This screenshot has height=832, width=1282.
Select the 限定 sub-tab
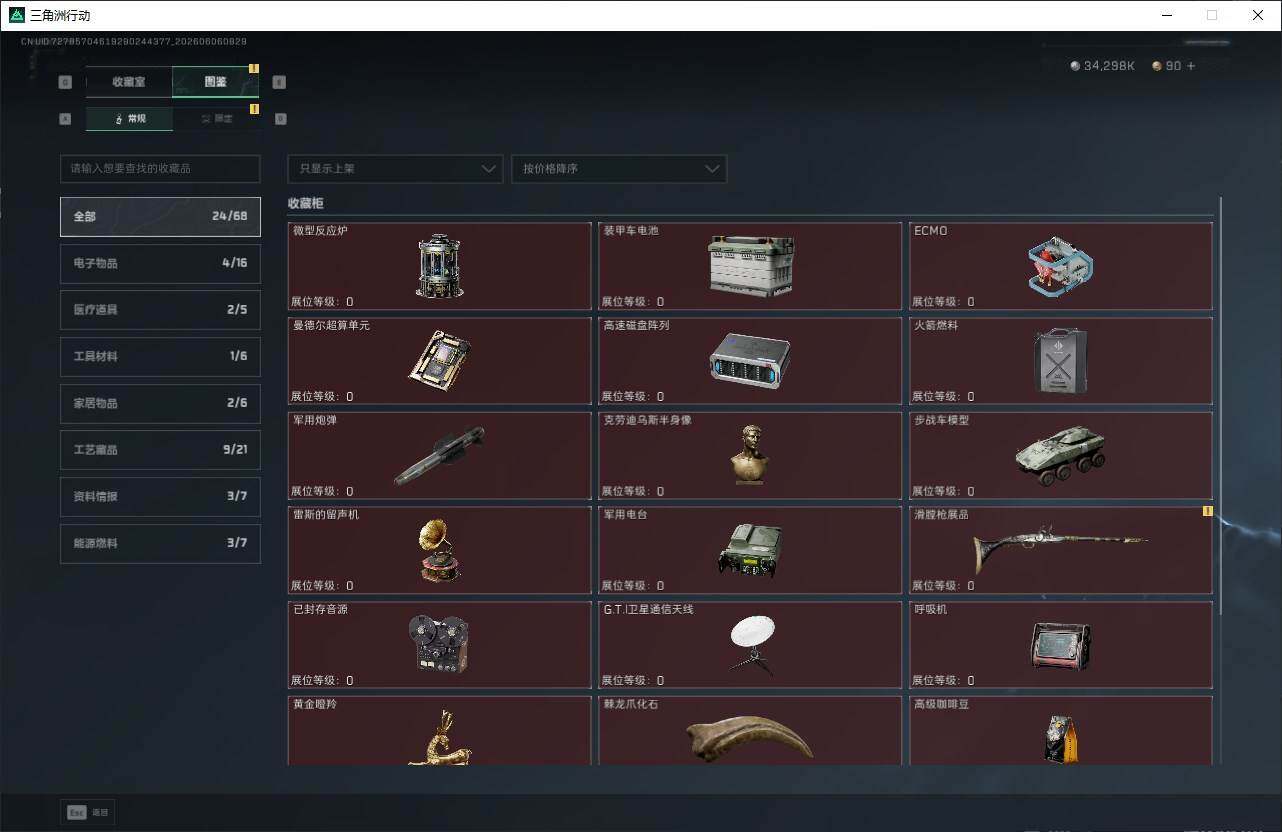215,118
